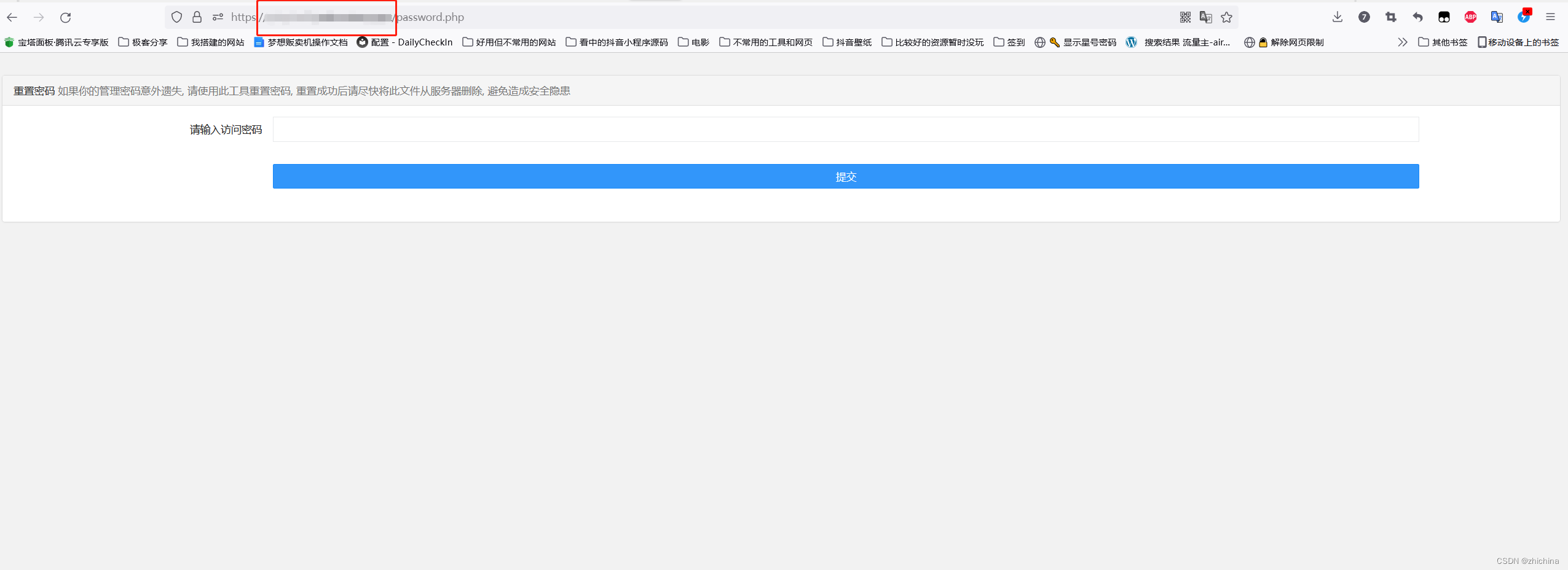Open 搜索结果 流量主 WordPress bookmark
The image size is (1568, 570).
[x=1178, y=42]
